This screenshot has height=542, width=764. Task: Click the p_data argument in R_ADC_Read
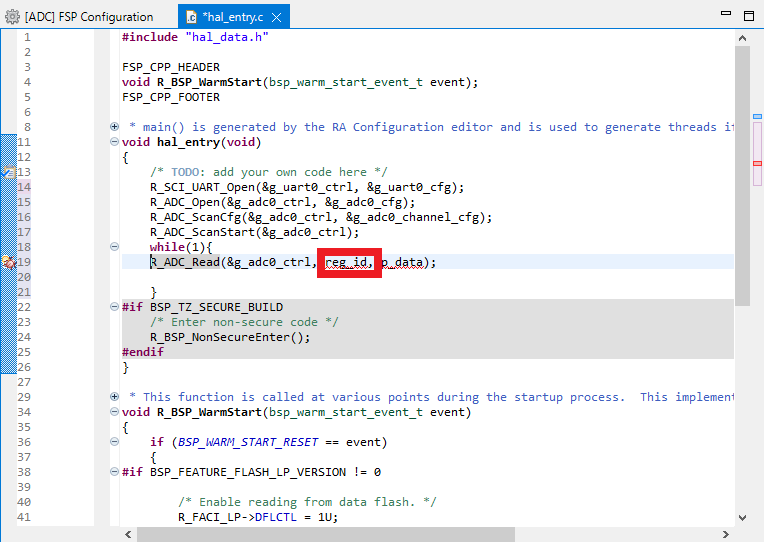click(402, 262)
